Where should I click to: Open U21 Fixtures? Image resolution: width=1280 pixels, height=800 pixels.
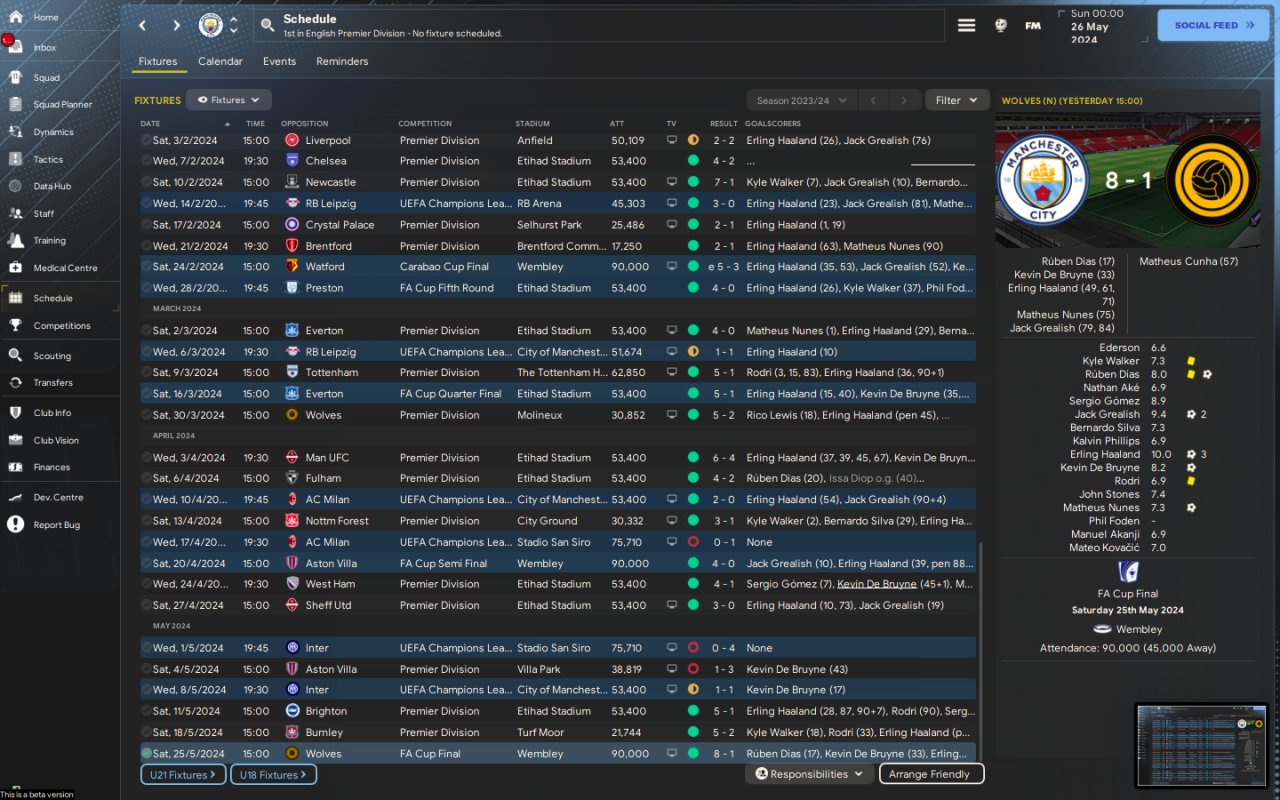pos(183,774)
